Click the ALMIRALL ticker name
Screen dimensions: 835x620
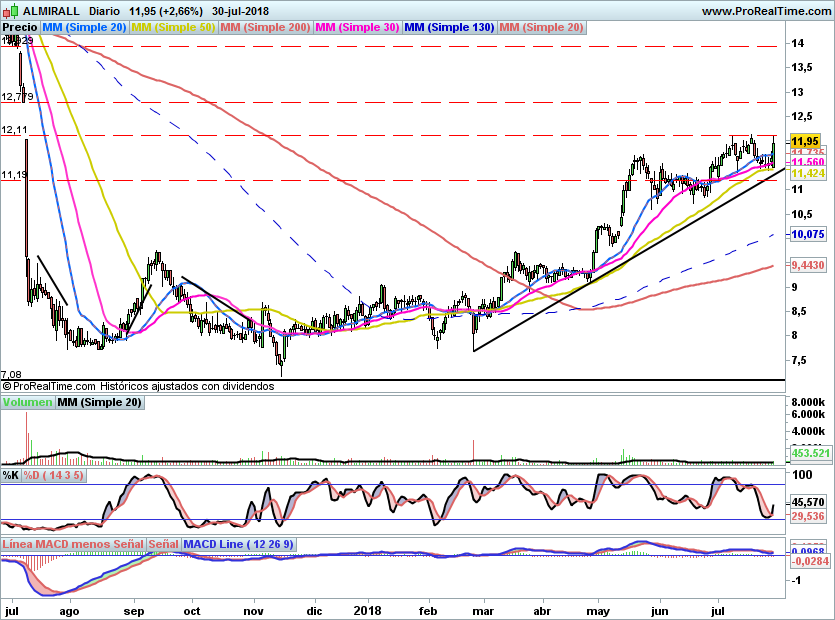(x=51, y=11)
